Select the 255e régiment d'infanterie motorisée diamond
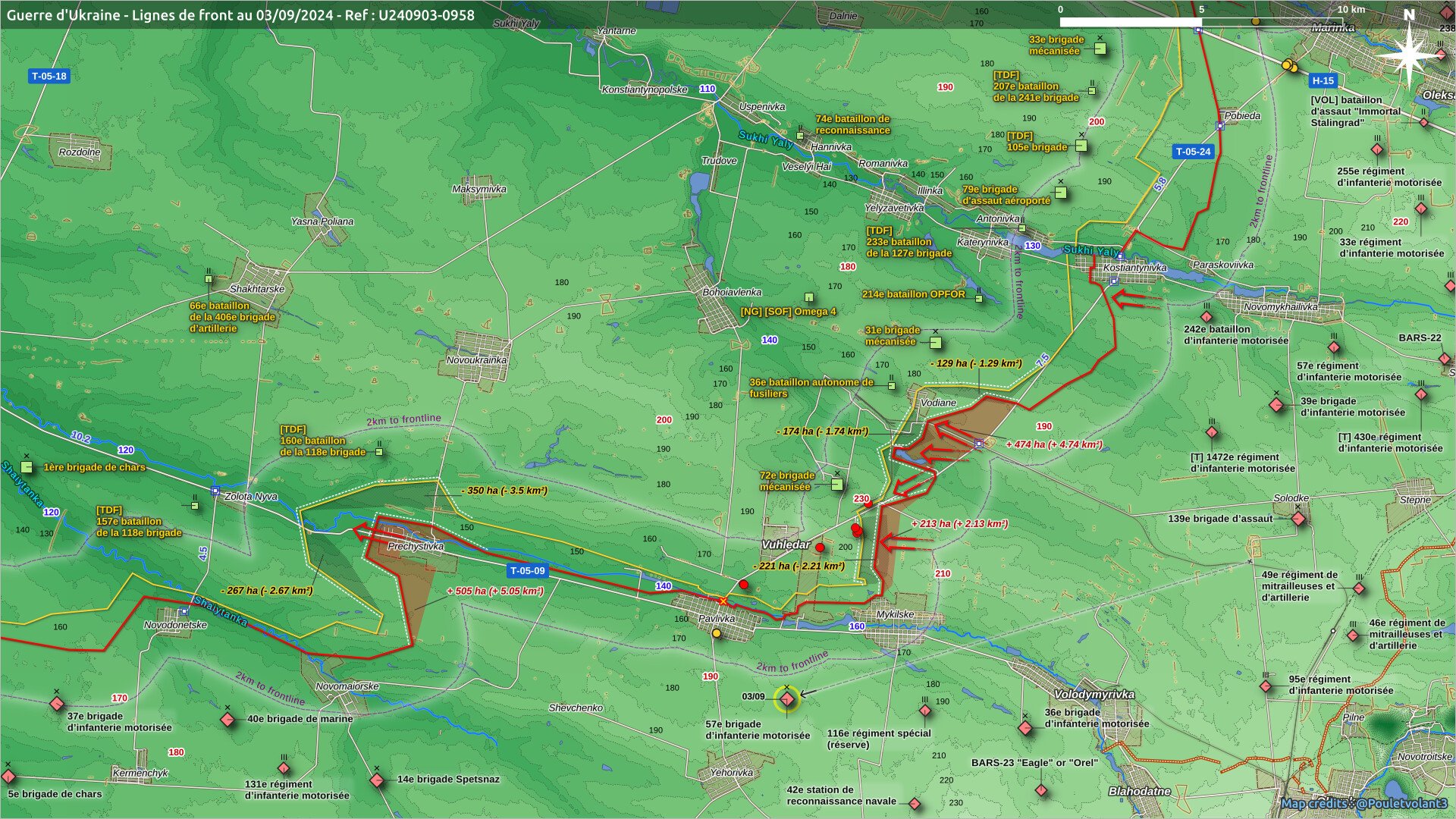 (x=1377, y=149)
